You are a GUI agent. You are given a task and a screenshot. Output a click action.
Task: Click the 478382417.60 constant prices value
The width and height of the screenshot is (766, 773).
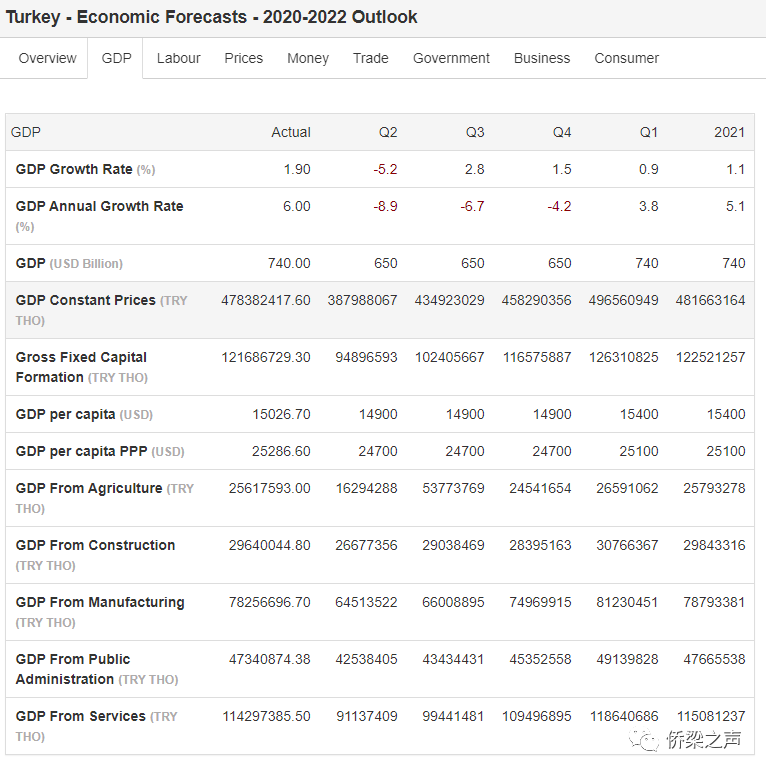coord(266,300)
